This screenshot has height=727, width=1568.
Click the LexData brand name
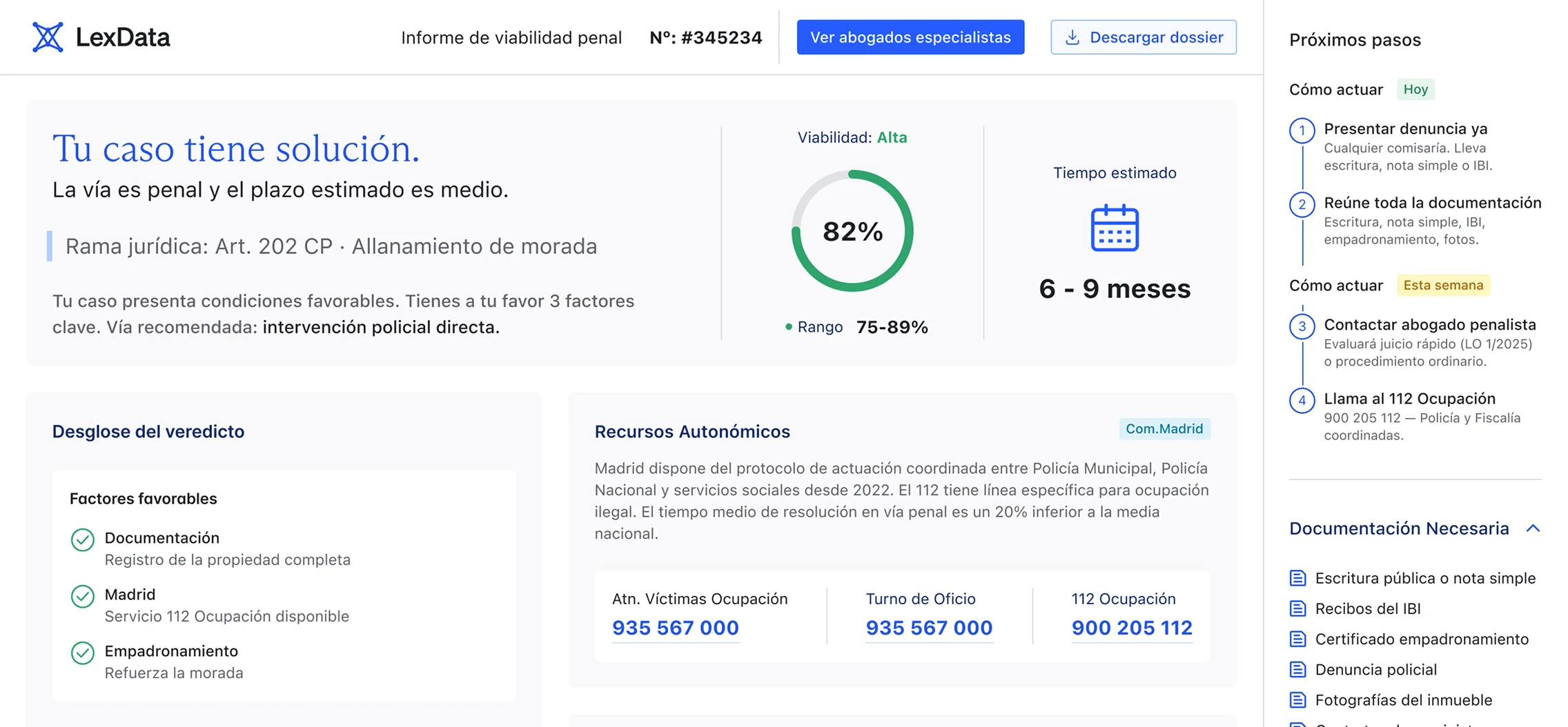tap(123, 37)
